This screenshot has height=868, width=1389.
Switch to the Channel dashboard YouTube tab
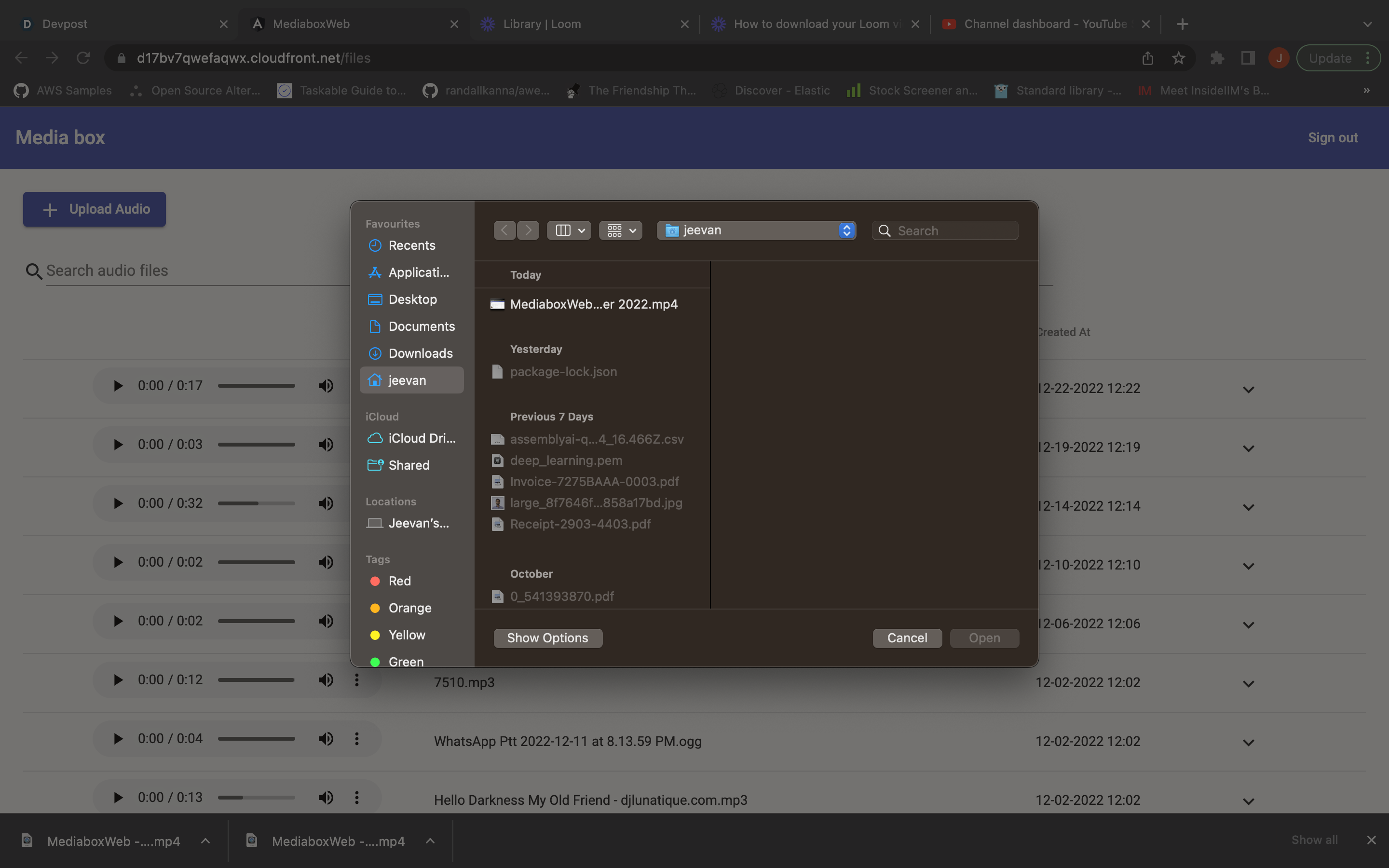tap(1044, 24)
